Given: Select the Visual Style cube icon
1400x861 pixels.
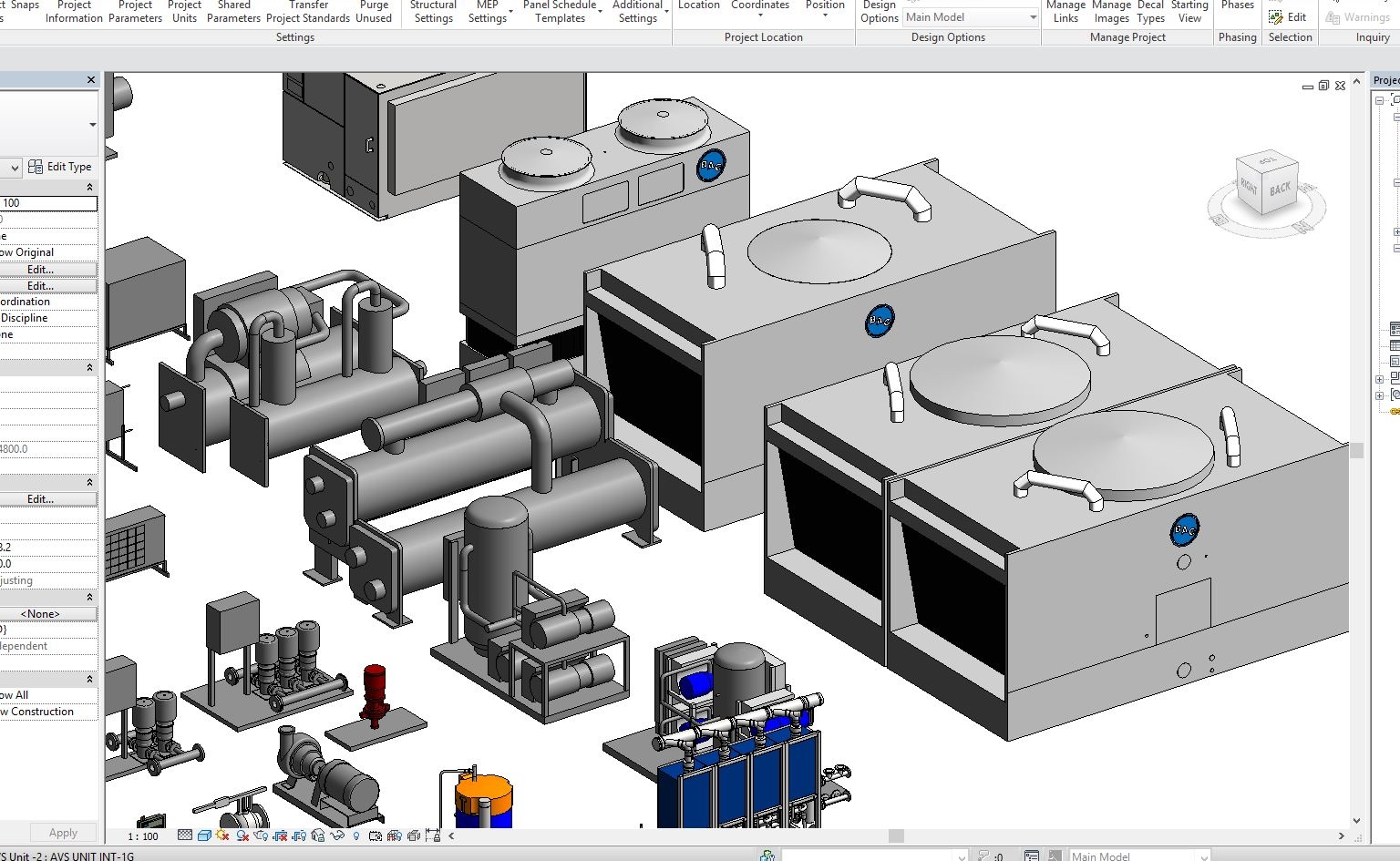Looking at the screenshot, I should [x=204, y=835].
